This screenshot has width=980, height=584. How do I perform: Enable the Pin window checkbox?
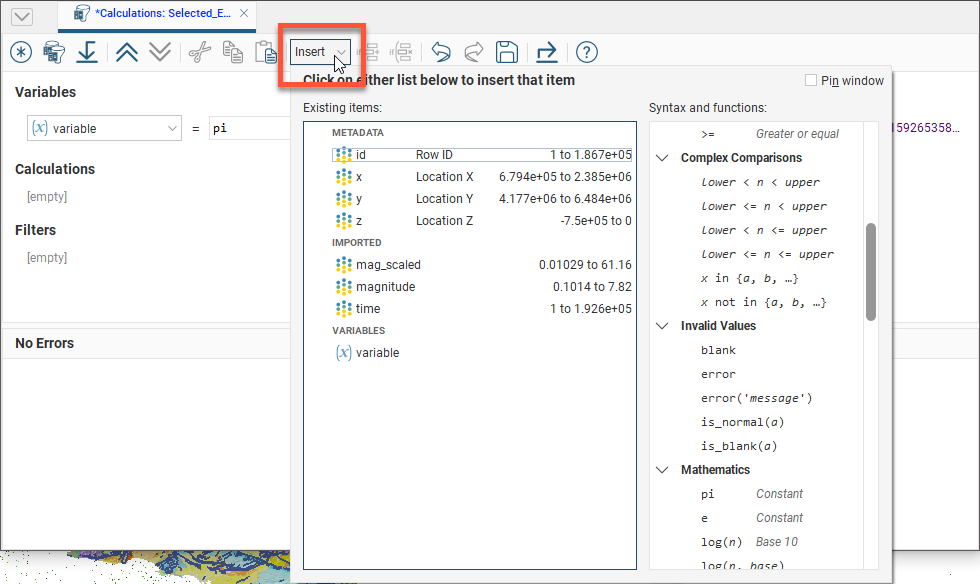click(x=811, y=81)
